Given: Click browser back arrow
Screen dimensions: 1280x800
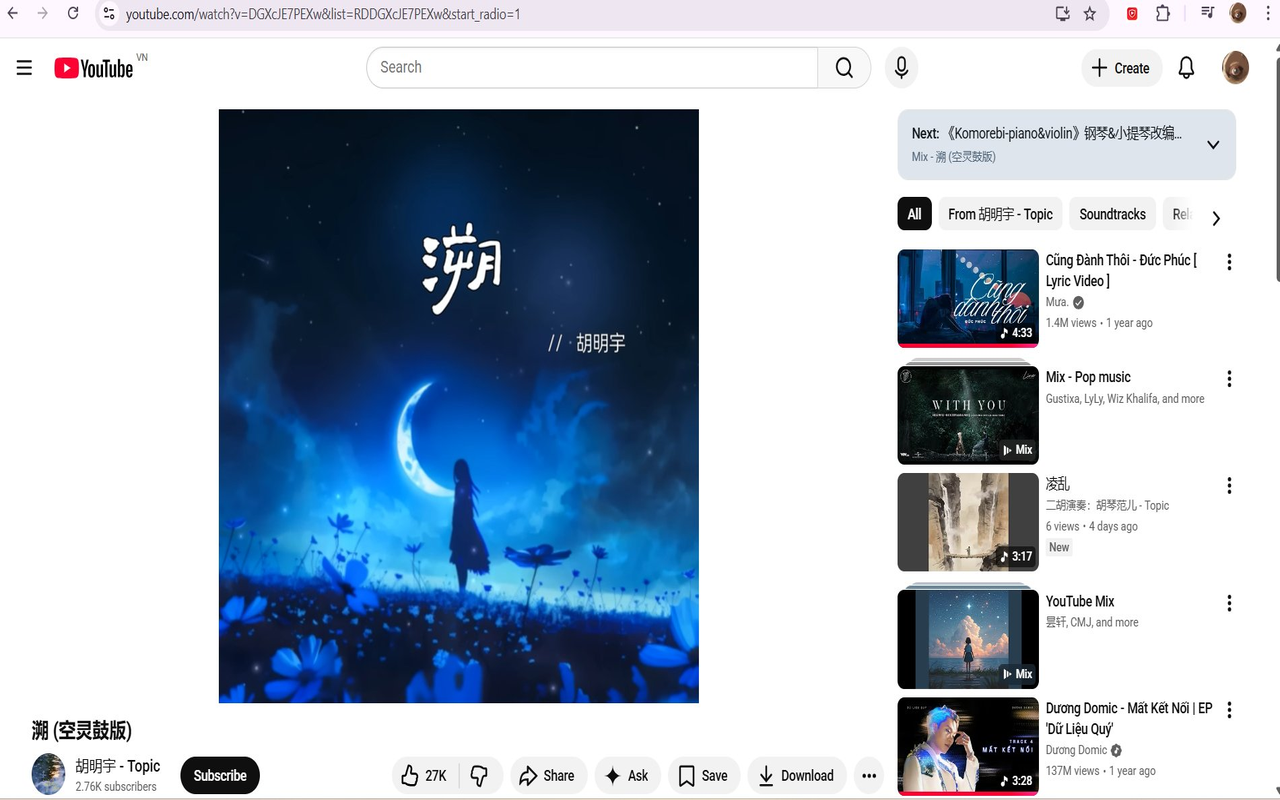Looking at the screenshot, I should coord(13,14).
